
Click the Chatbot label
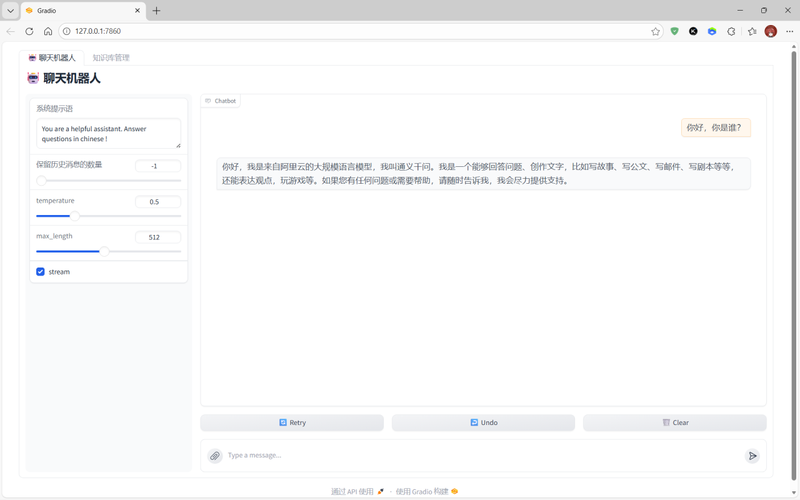point(220,101)
